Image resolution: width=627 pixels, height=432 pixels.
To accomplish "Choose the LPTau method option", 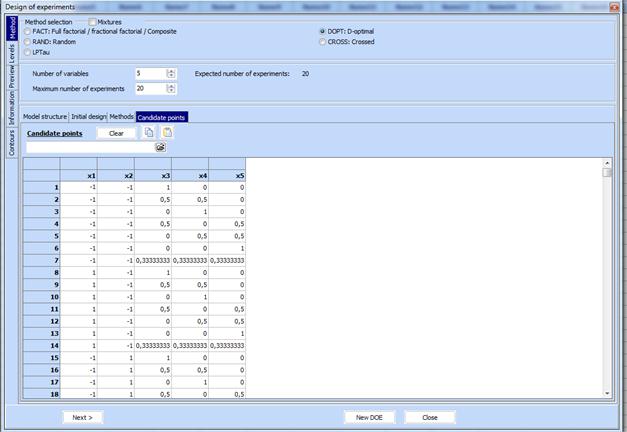I will [27, 51].
